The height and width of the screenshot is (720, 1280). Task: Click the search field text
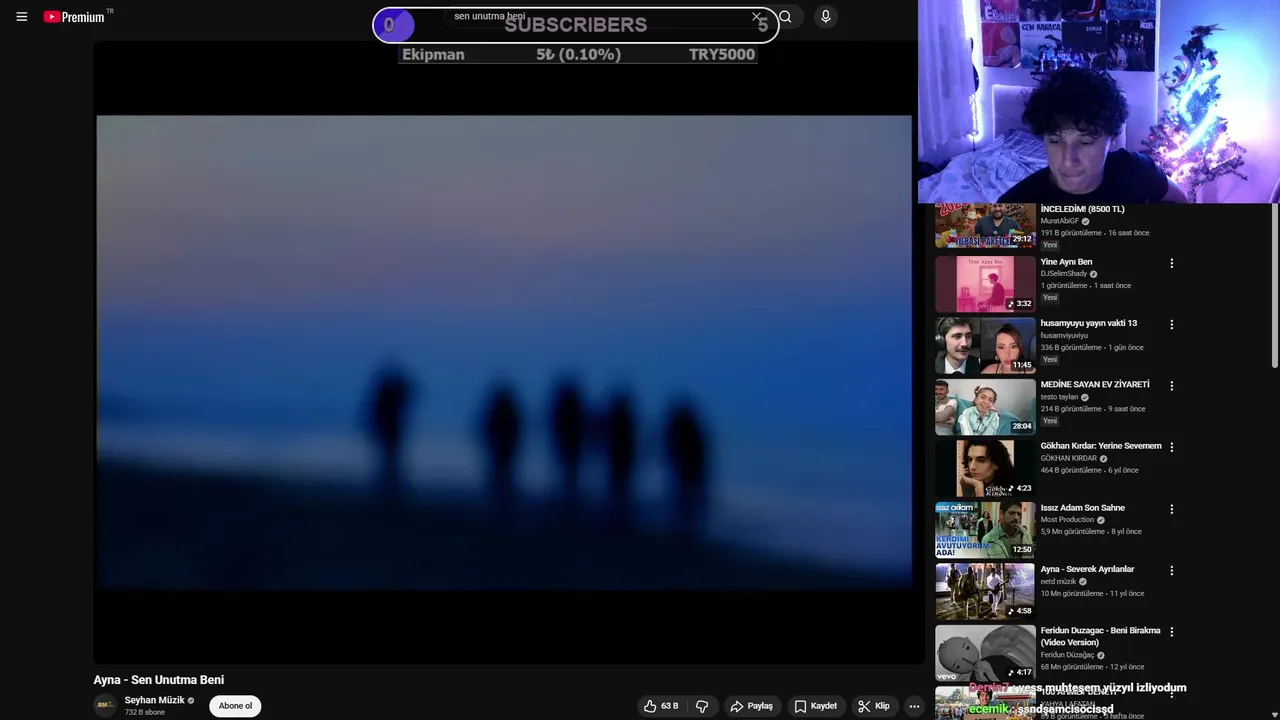point(489,16)
